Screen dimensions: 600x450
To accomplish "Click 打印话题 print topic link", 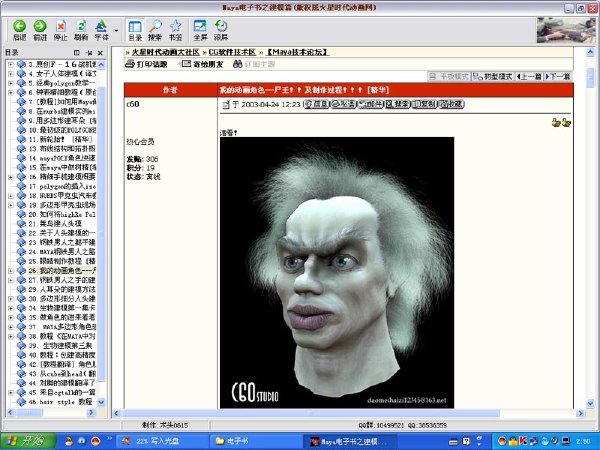I will pyautogui.click(x=147, y=64).
